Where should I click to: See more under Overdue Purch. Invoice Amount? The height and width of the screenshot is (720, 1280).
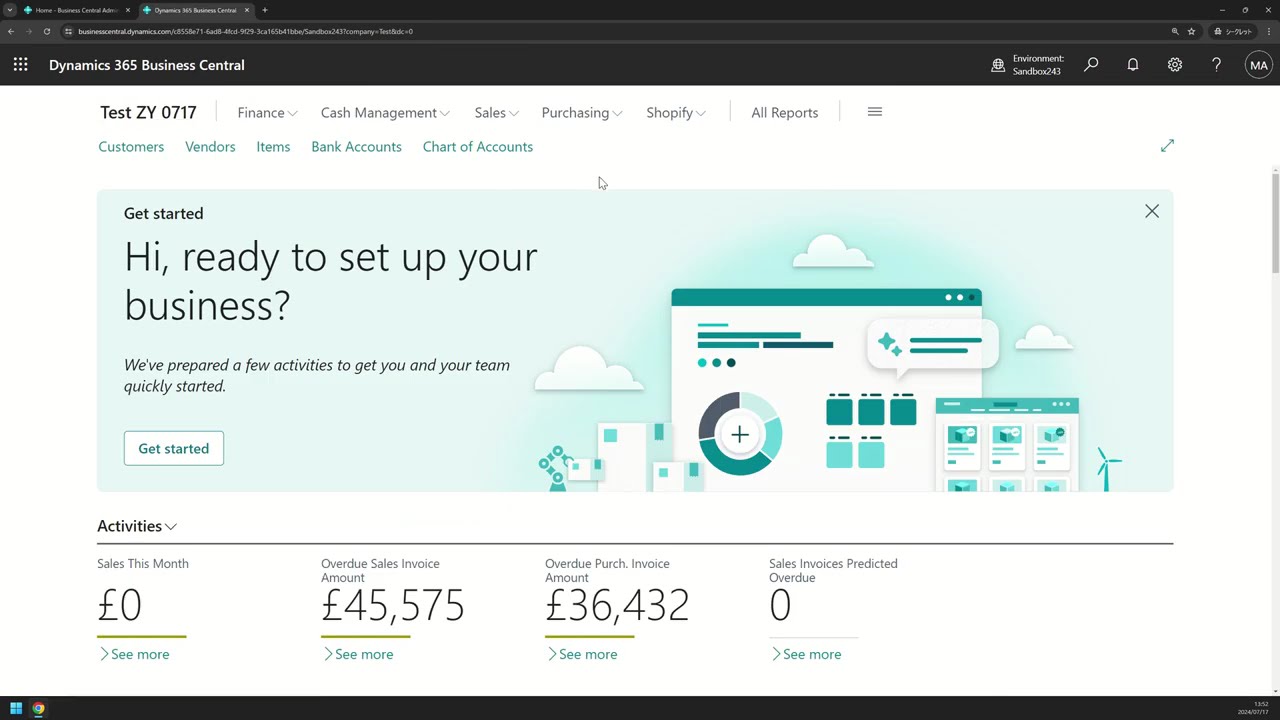coord(582,654)
